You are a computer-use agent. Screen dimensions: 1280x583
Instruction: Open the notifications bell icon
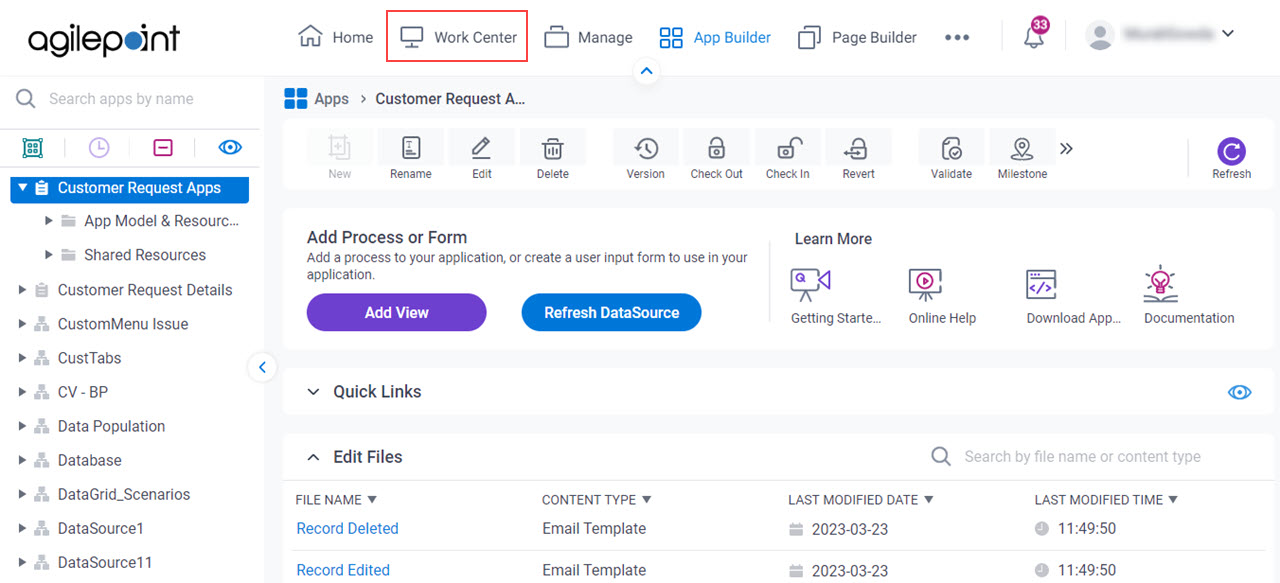[x=1034, y=38]
